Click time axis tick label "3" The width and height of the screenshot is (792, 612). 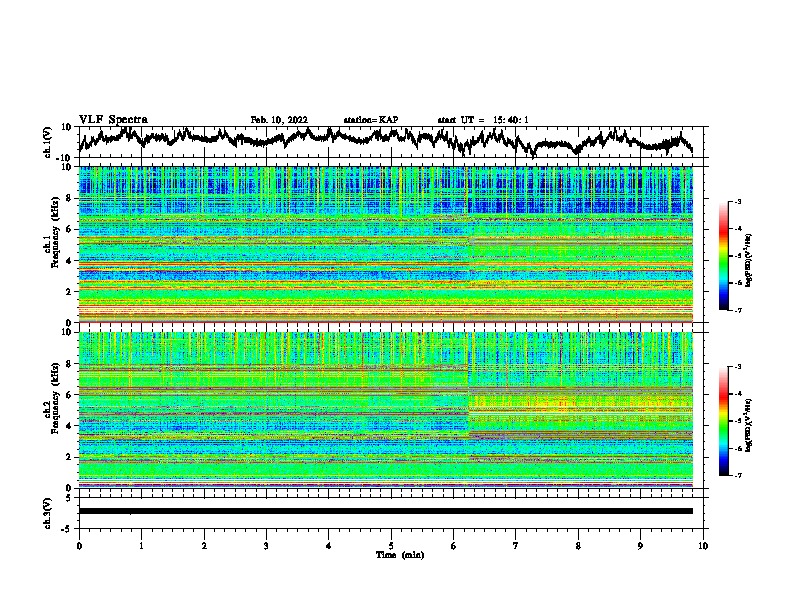266,546
